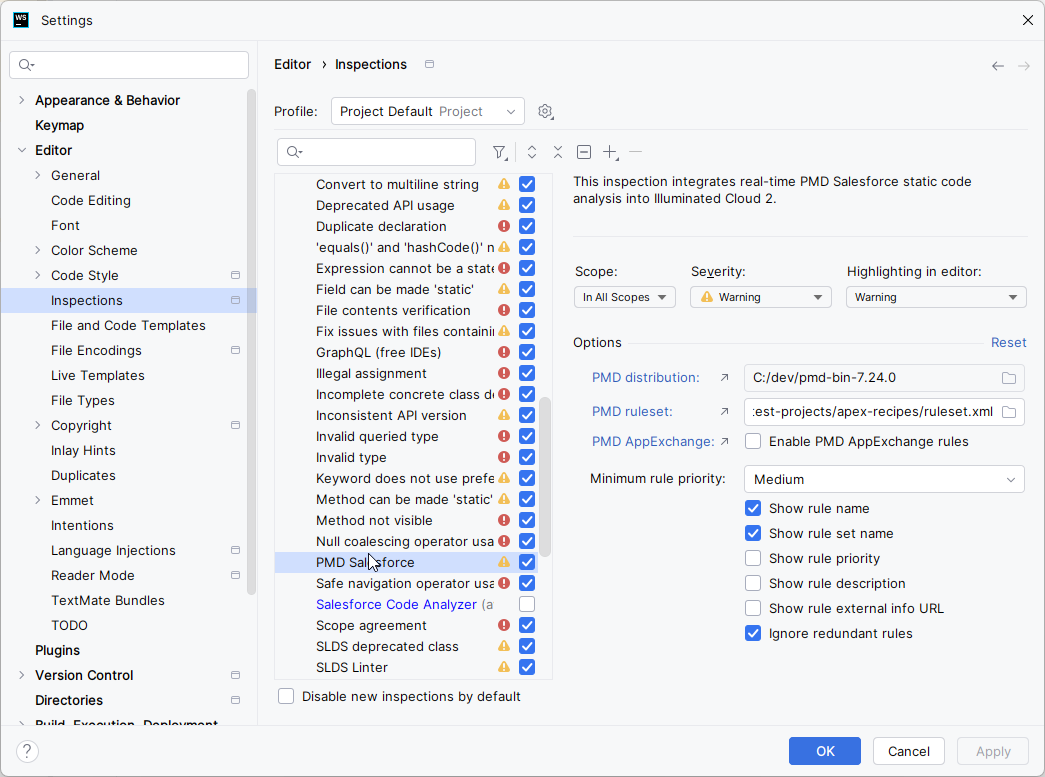Open the Plugins settings page
Viewport: 1045px width, 777px height.
(x=57, y=650)
